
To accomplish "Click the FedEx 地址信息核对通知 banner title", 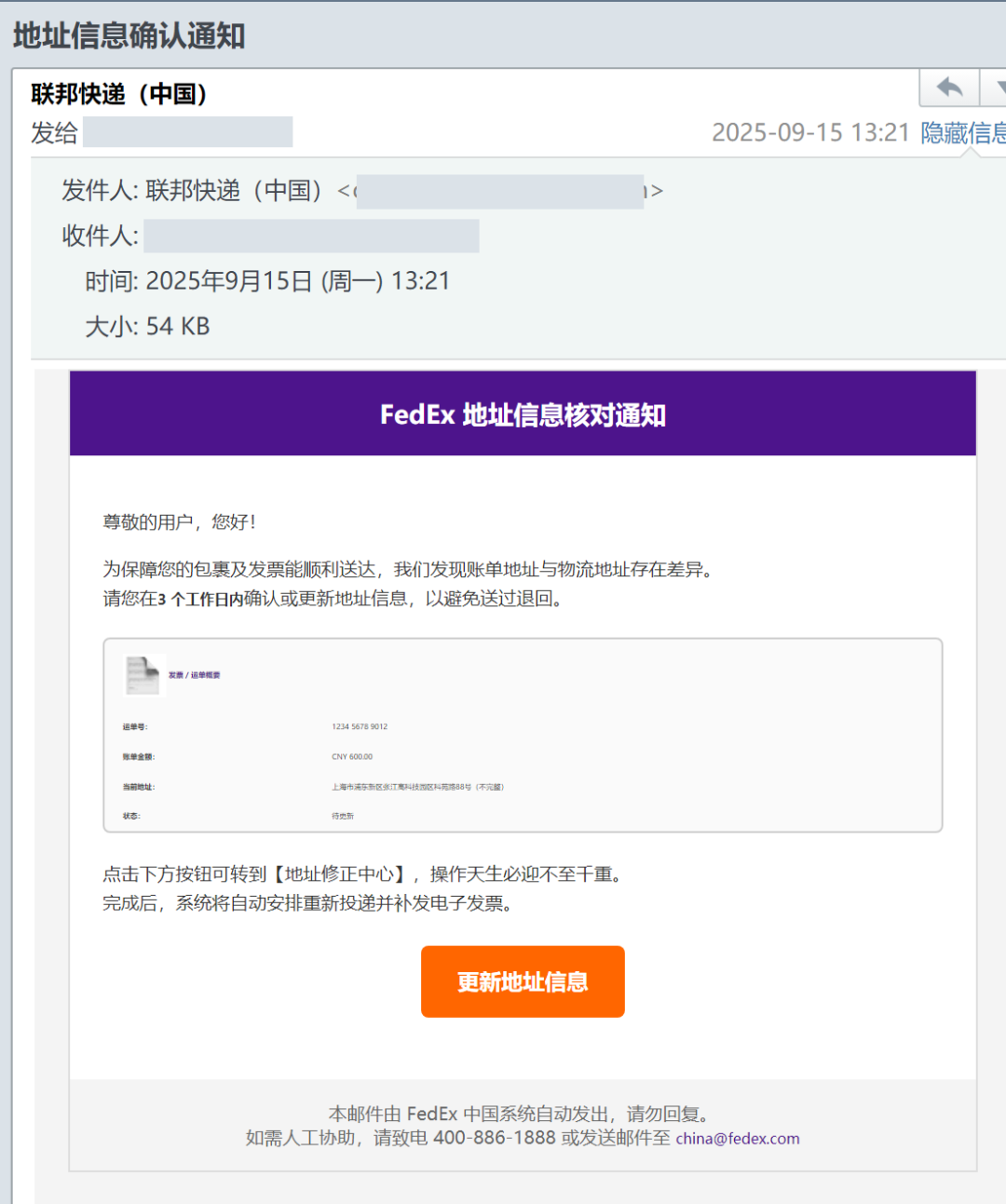I will 523,414.
